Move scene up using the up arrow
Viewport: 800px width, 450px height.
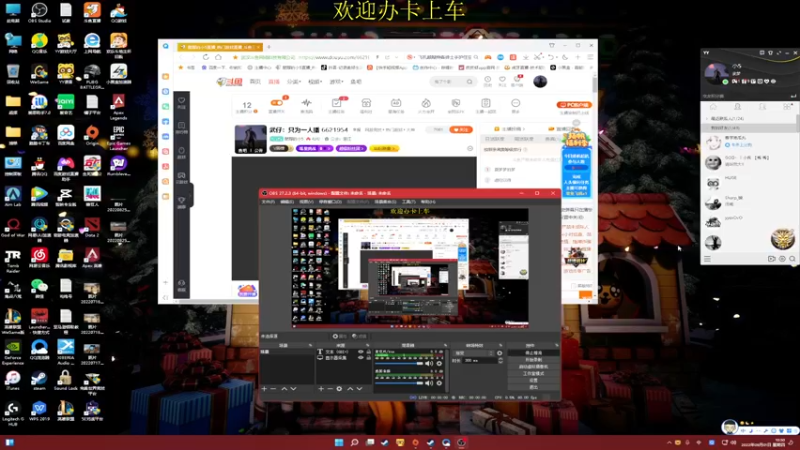click(x=284, y=389)
